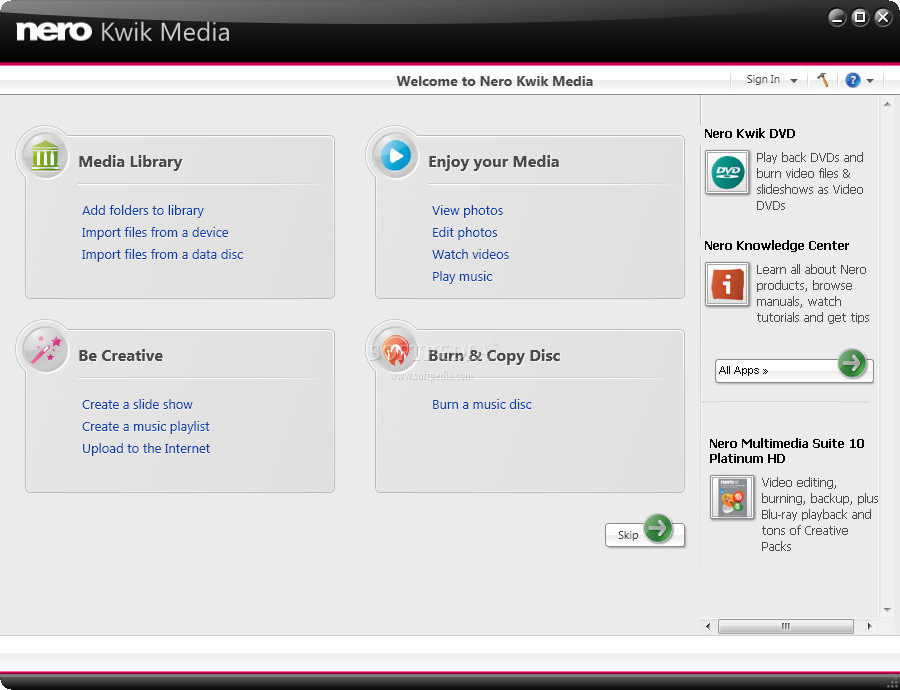
Task: Click the Media Library building icon
Action: click(45, 155)
